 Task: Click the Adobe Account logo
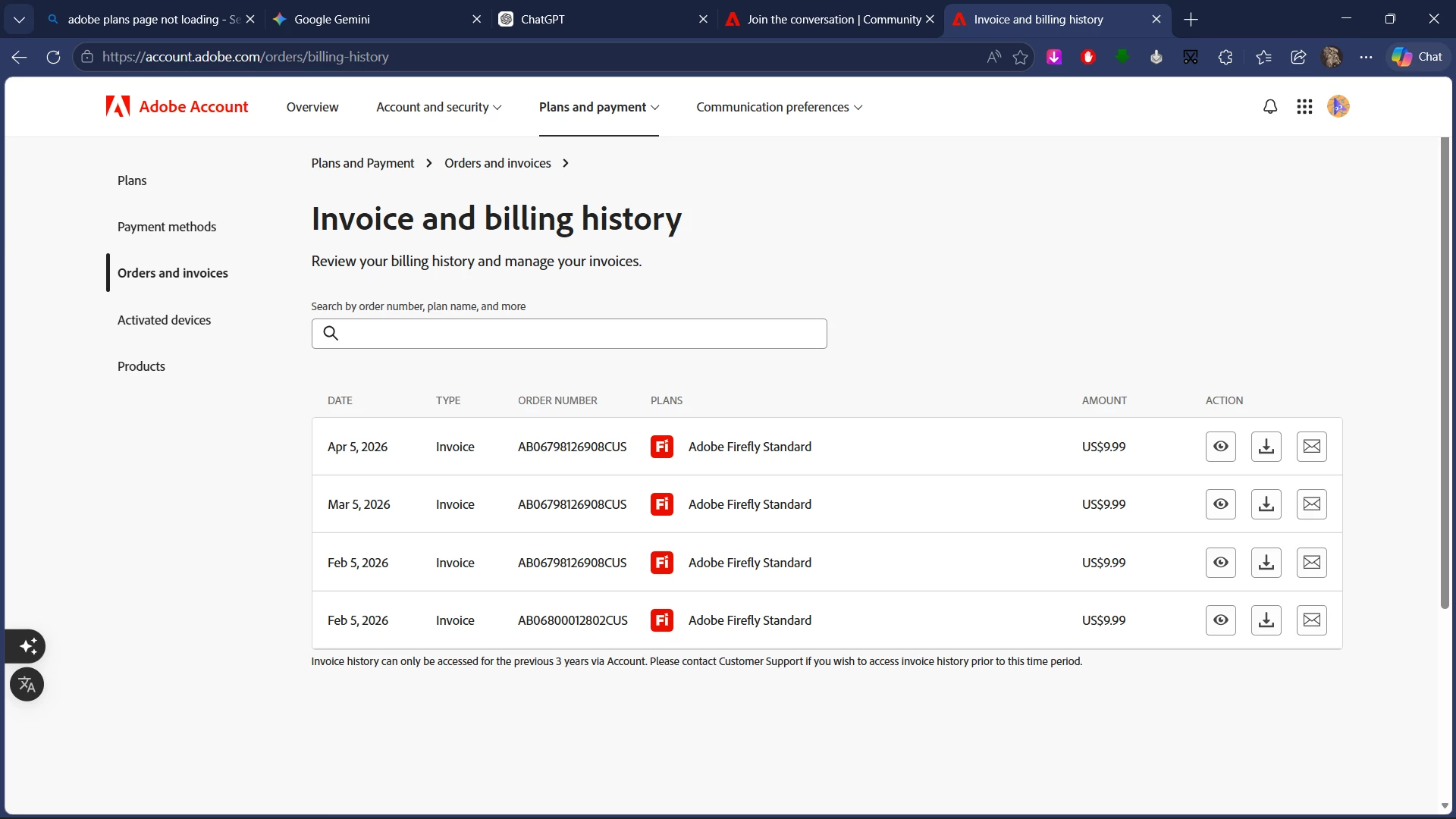pyautogui.click(x=177, y=107)
